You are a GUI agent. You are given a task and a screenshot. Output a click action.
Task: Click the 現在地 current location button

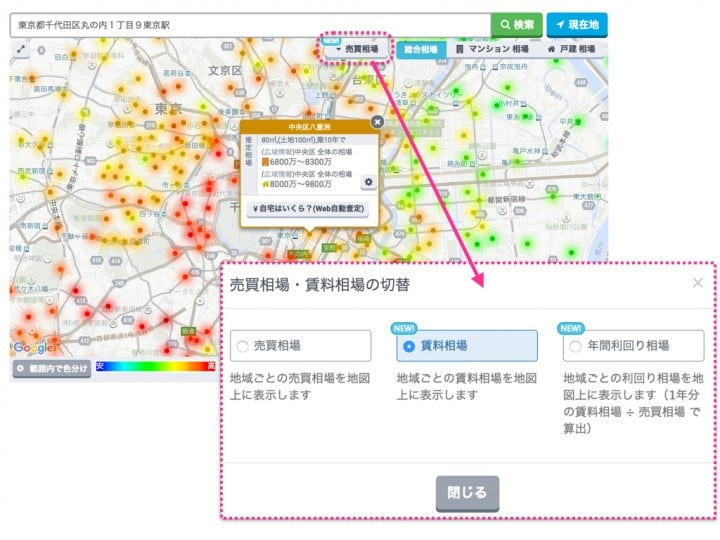(x=577, y=24)
